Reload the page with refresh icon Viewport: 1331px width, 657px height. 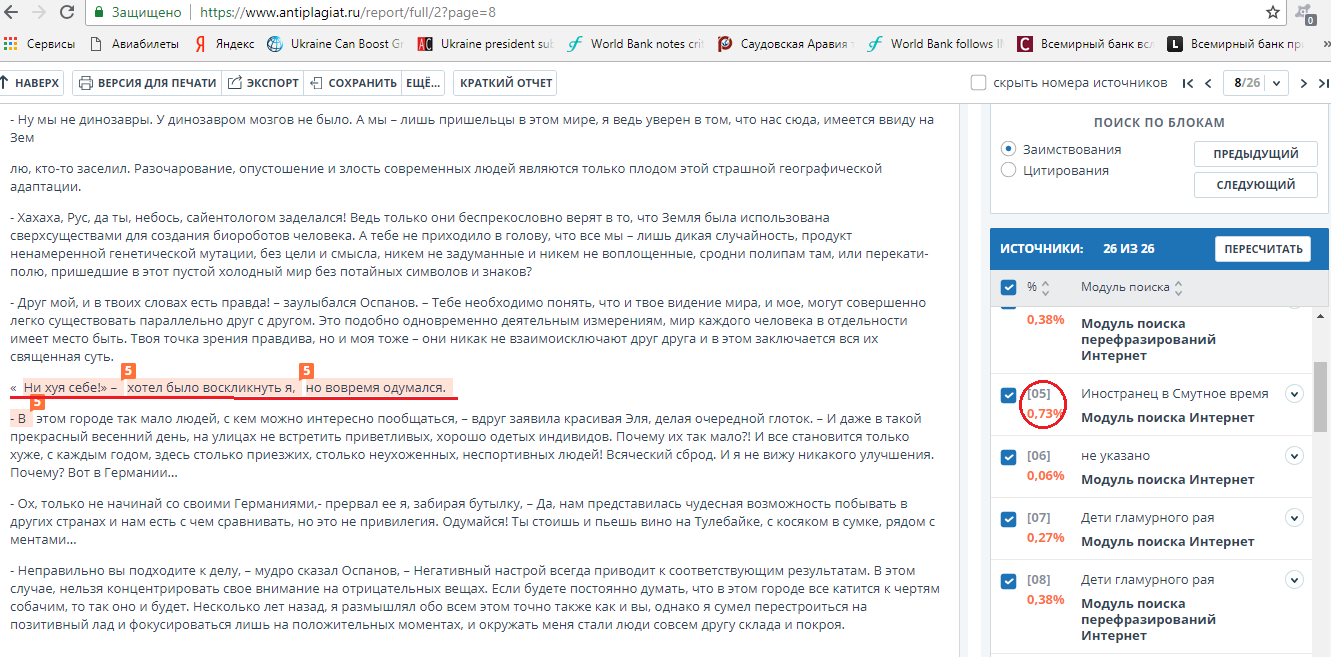[x=66, y=12]
